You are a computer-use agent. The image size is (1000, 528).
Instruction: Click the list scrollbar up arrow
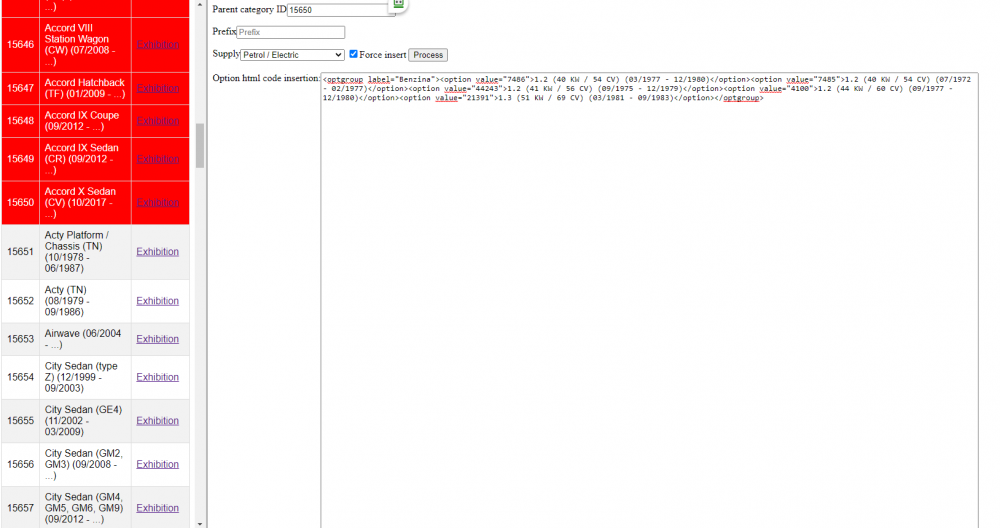[200, 4]
